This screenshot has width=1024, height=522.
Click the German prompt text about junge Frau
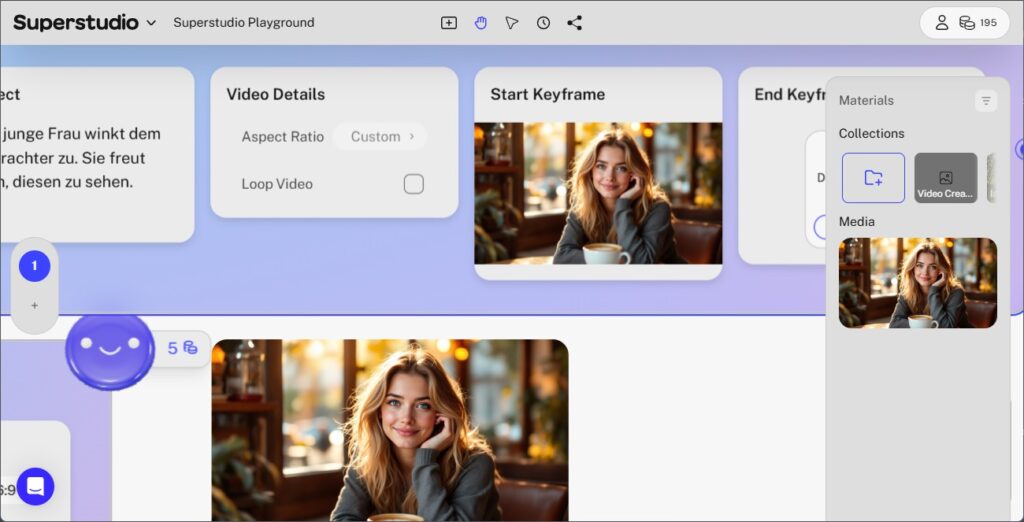pos(80,158)
